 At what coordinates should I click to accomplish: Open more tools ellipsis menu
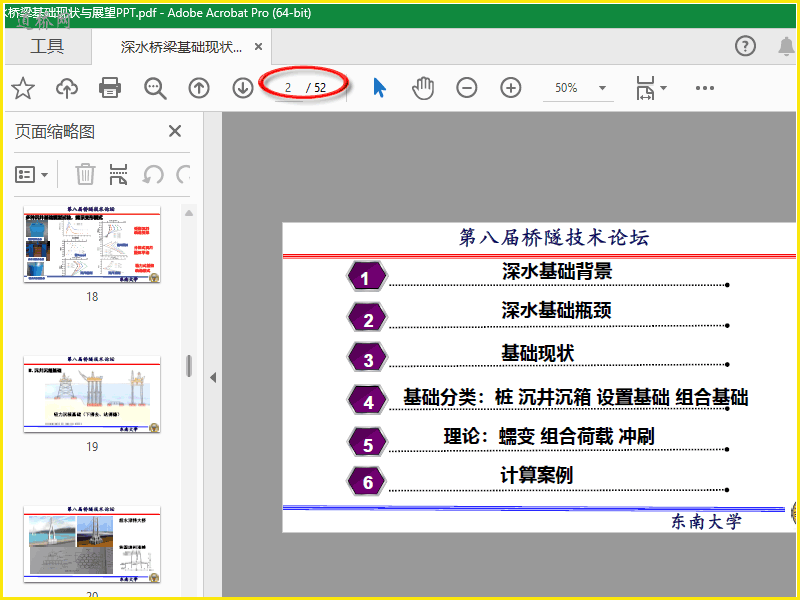click(x=705, y=88)
